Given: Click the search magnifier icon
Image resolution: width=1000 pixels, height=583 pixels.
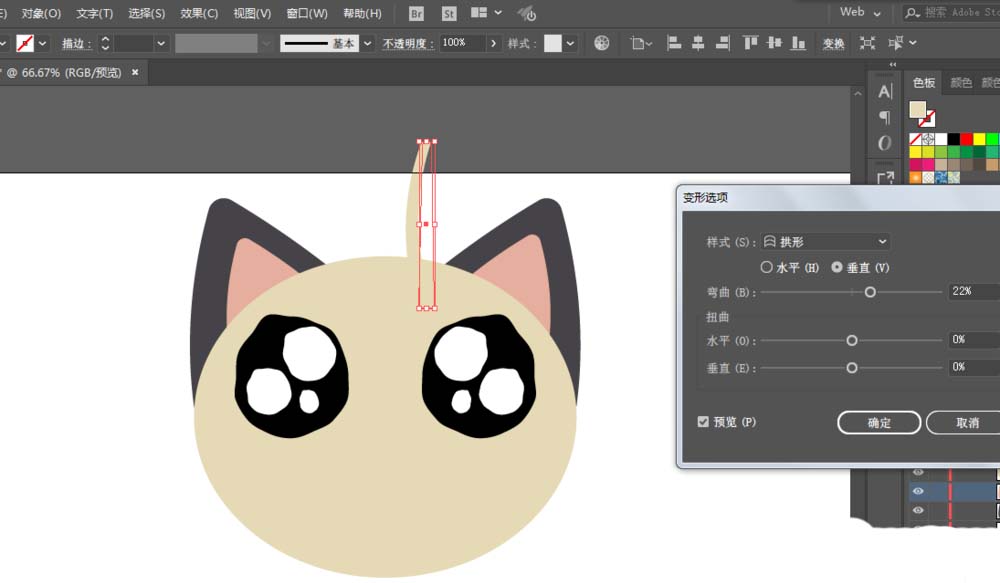Looking at the screenshot, I should pyautogui.click(x=913, y=12).
